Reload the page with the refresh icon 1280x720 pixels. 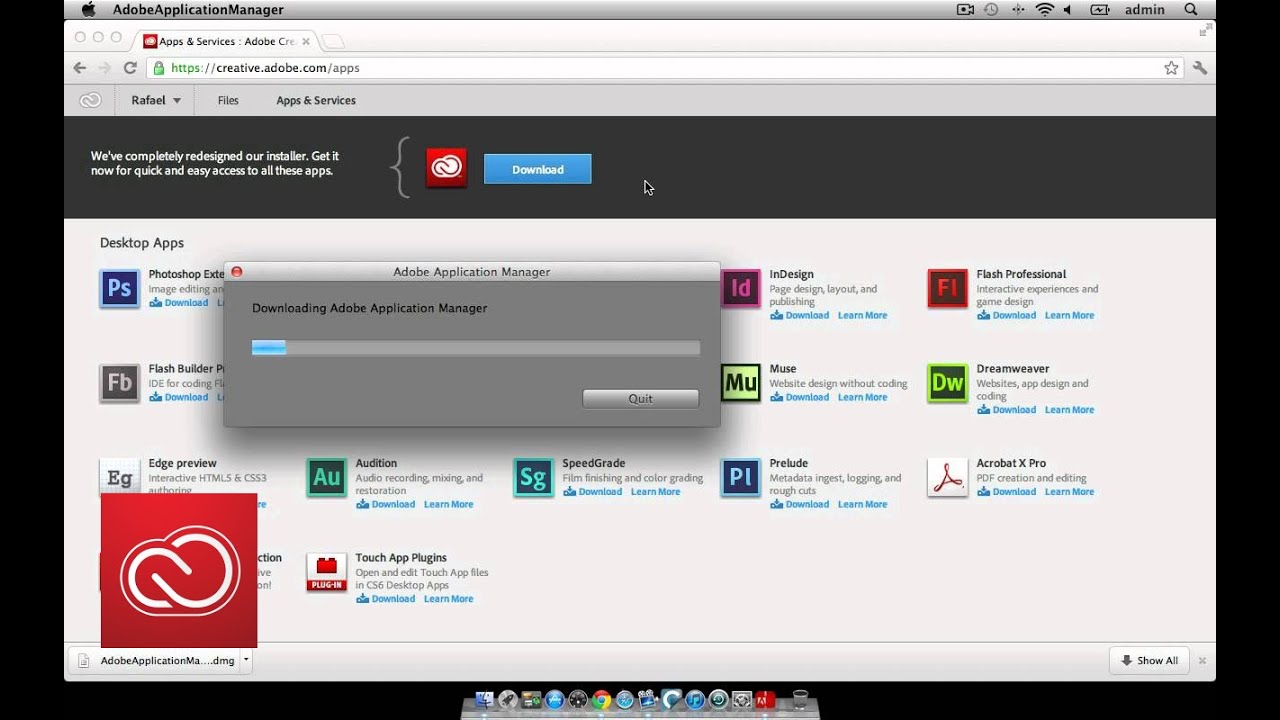pos(130,68)
